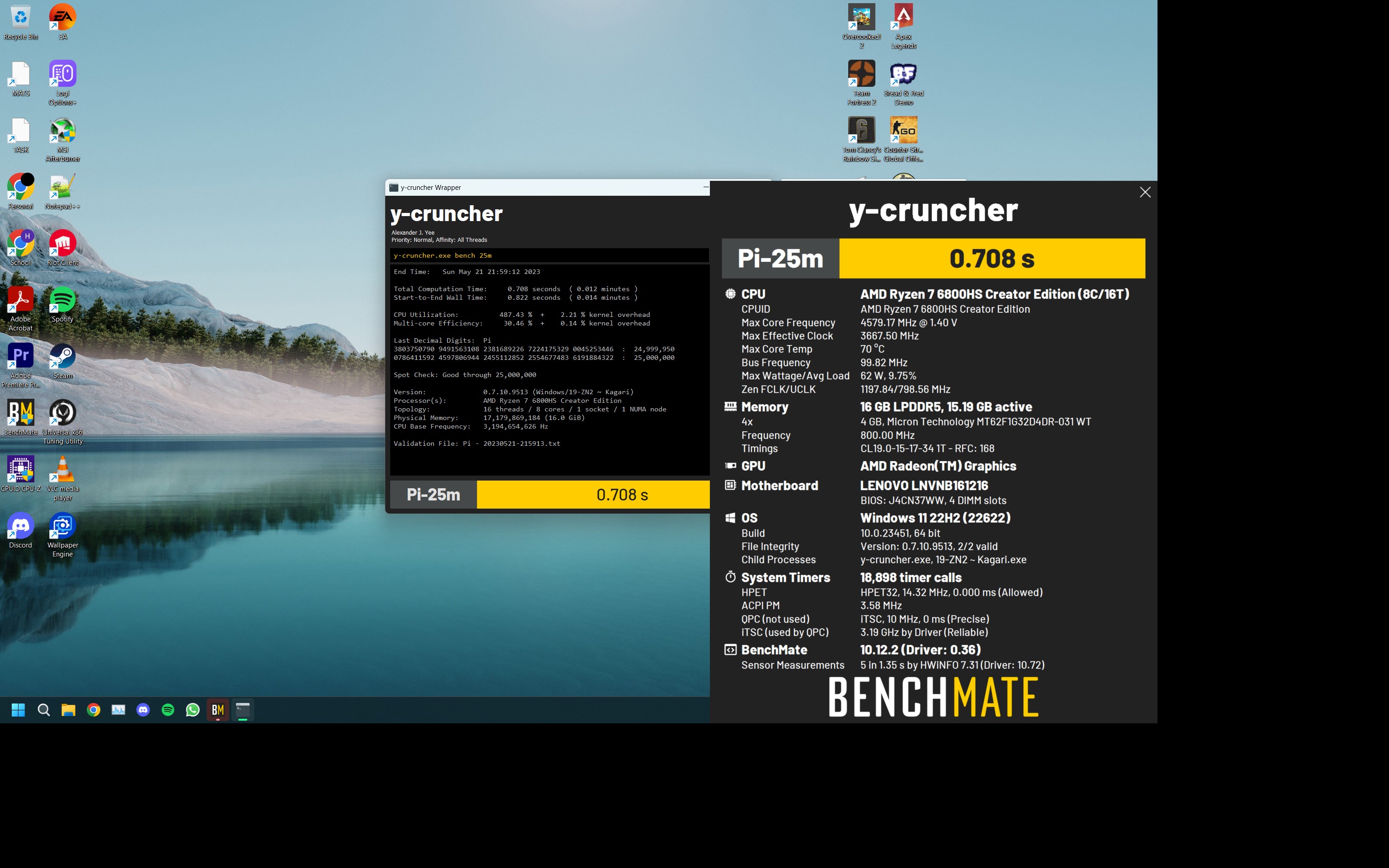Open the School Chrome profile shortcut
Image resolution: width=1389 pixels, height=868 pixels.
[x=21, y=248]
